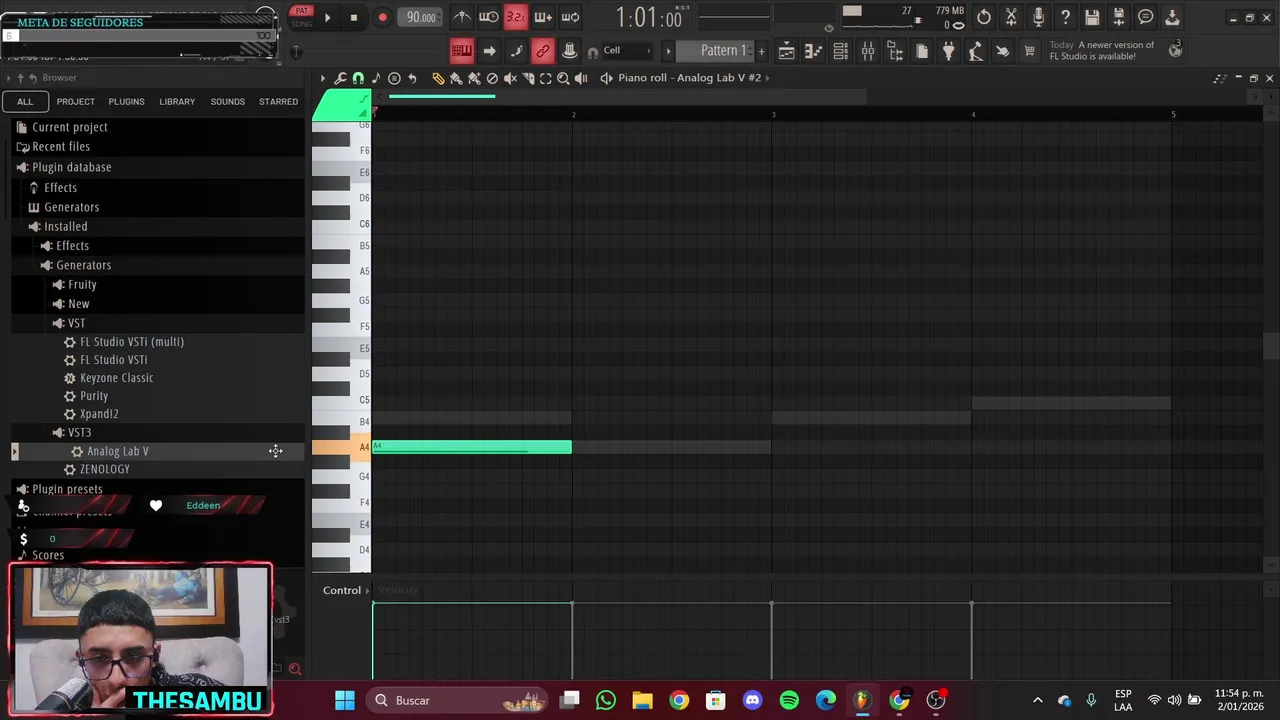
Task: Open the Mixer icon
Action: (868, 51)
